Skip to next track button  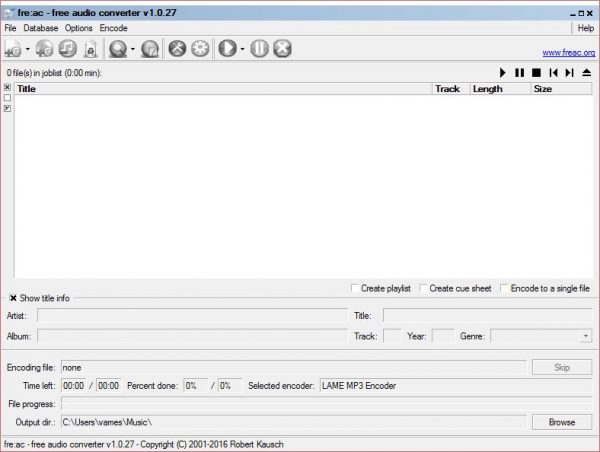pos(570,73)
